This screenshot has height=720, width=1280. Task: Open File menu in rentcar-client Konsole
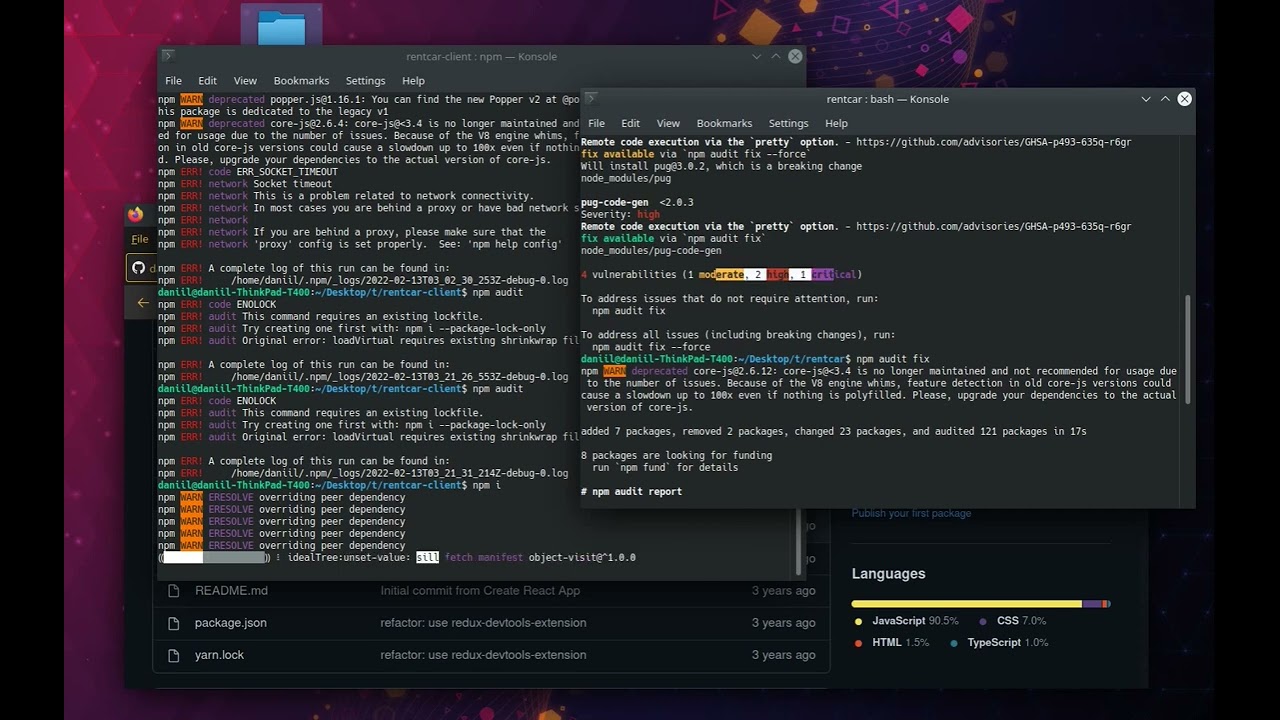pos(174,81)
